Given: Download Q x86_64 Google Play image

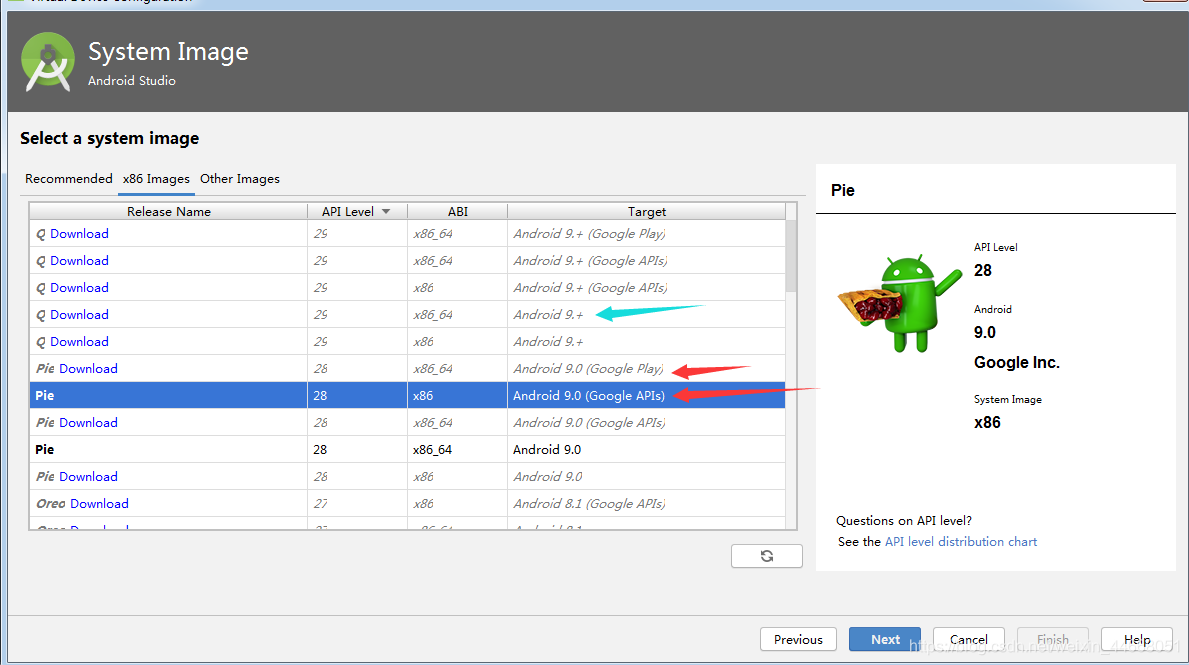Looking at the screenshot, I should point(79,234).
